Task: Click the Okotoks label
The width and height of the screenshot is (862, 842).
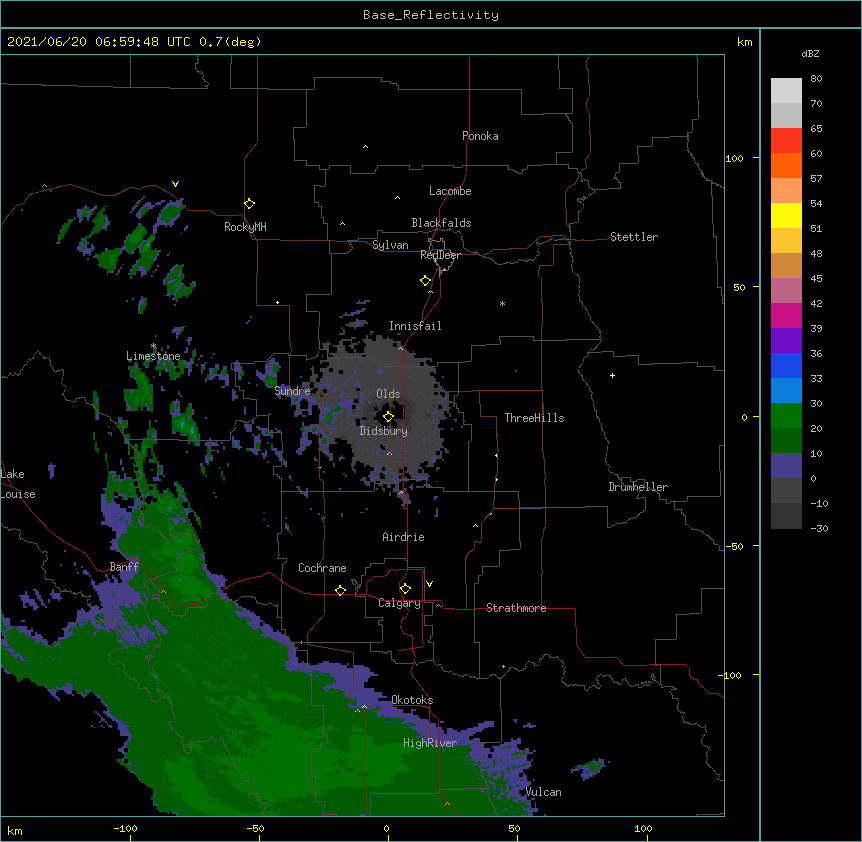Action: pyautogui.click(x=412, y=700)
